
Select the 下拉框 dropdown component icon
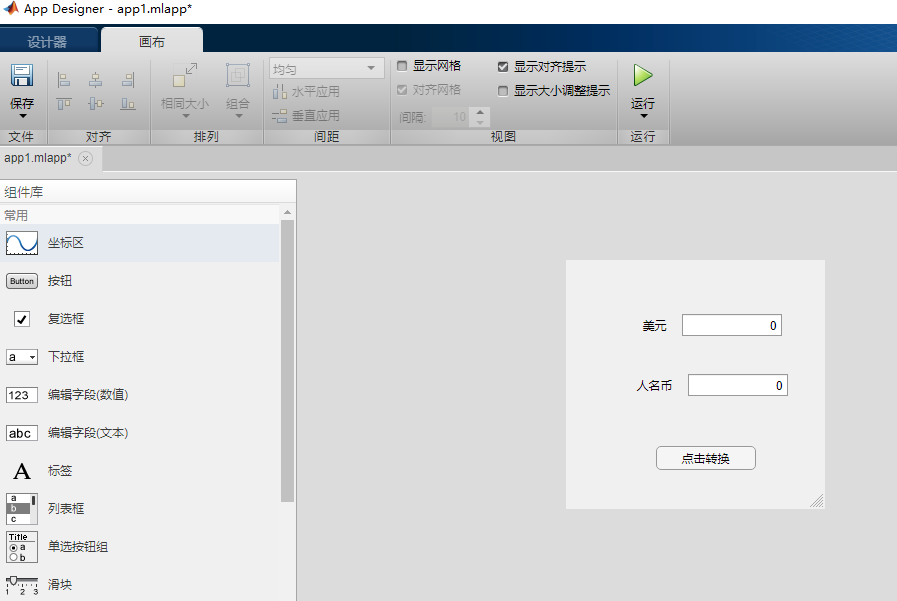tap(22, 357)
